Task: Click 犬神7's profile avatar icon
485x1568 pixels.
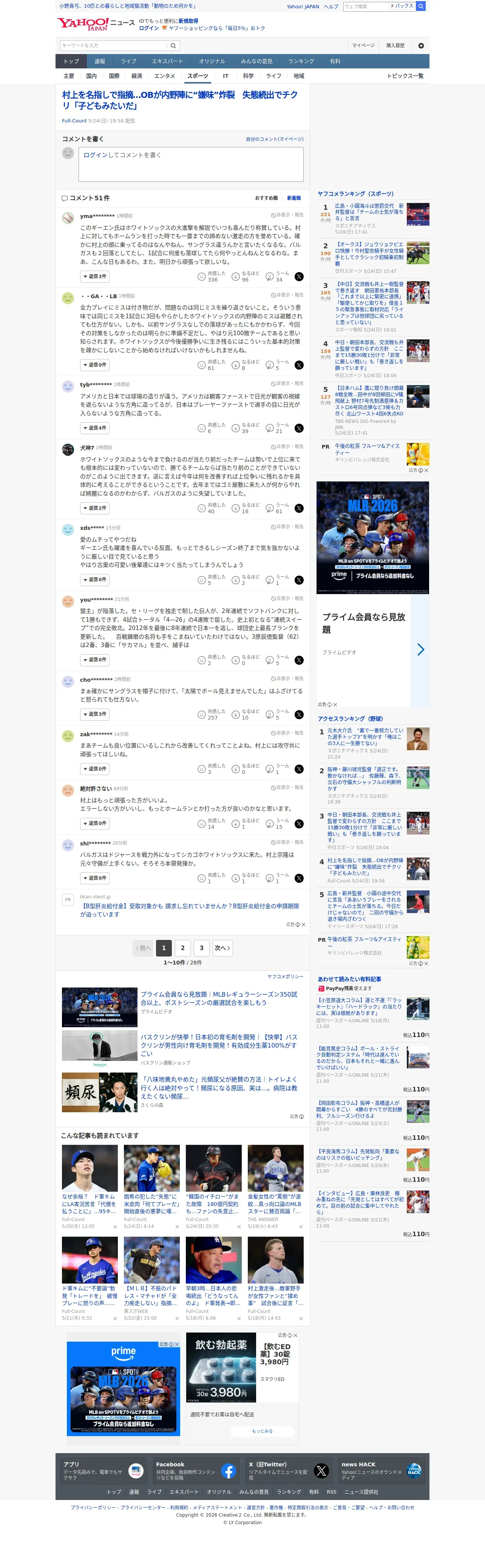Action: [x=68, y=450]
